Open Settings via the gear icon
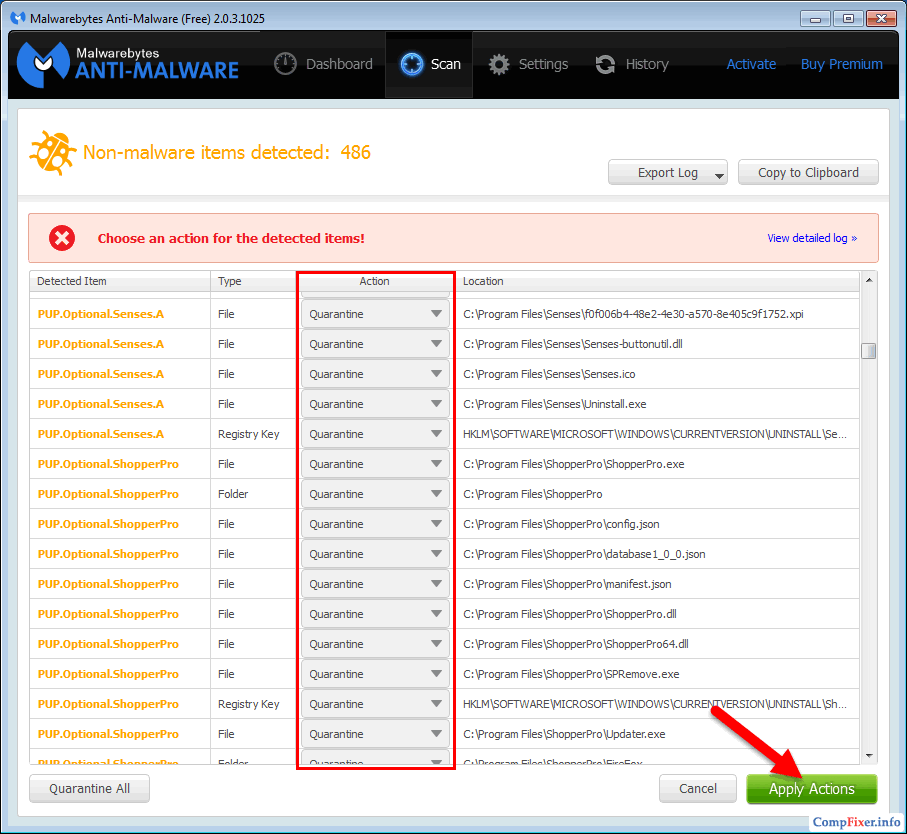This screenshot has height=834, width=907. pyautogui.click(x=499, y=64)
